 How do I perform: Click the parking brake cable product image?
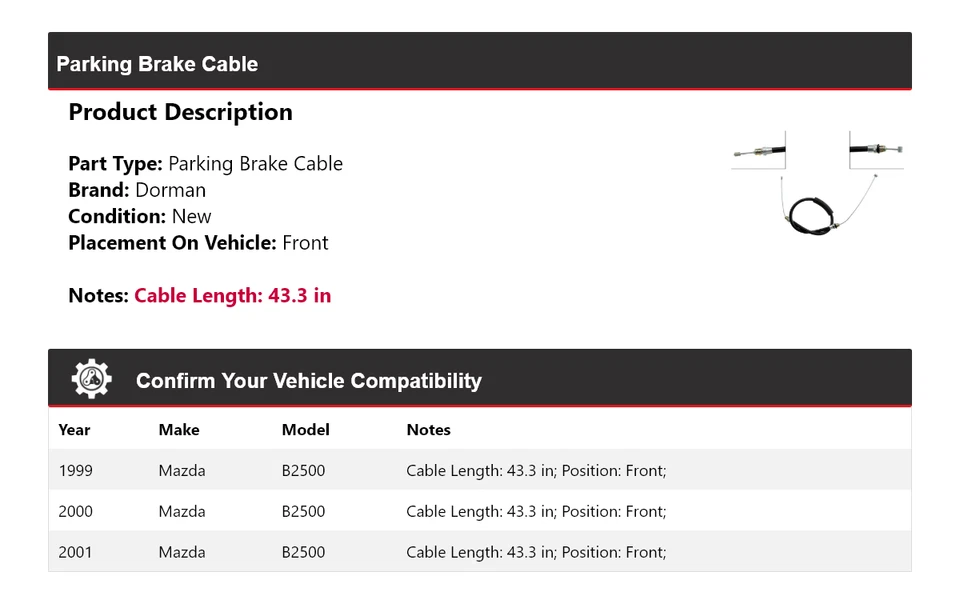(x=817, y=205)
